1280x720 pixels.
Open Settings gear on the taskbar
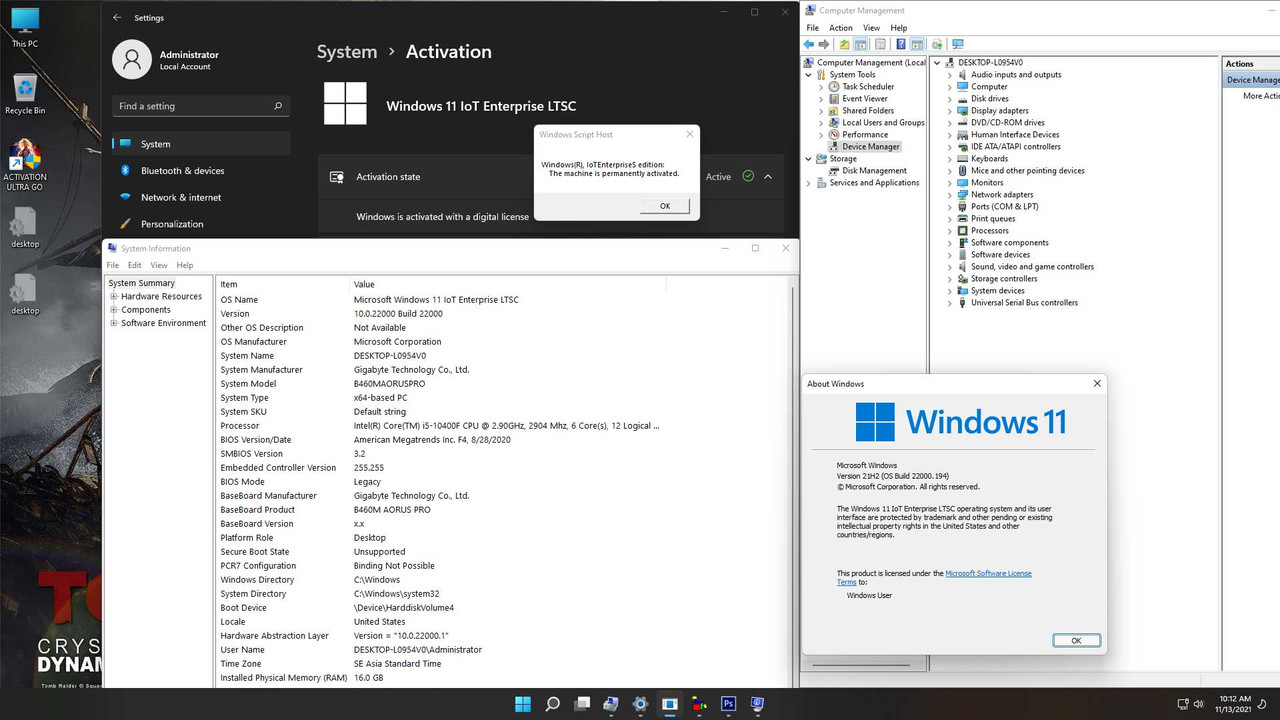pyautogui.click(x=640, y=704)
